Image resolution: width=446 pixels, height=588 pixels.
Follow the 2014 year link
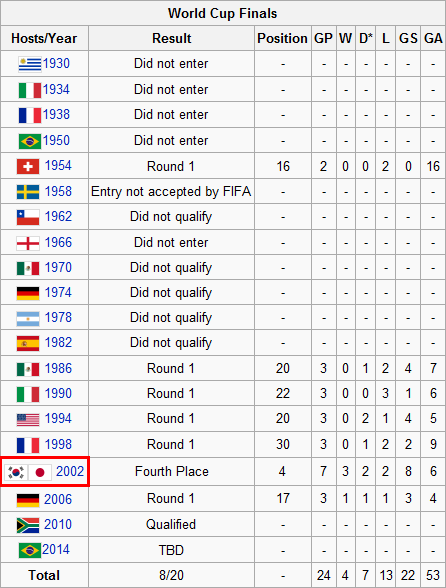[56, 549]
